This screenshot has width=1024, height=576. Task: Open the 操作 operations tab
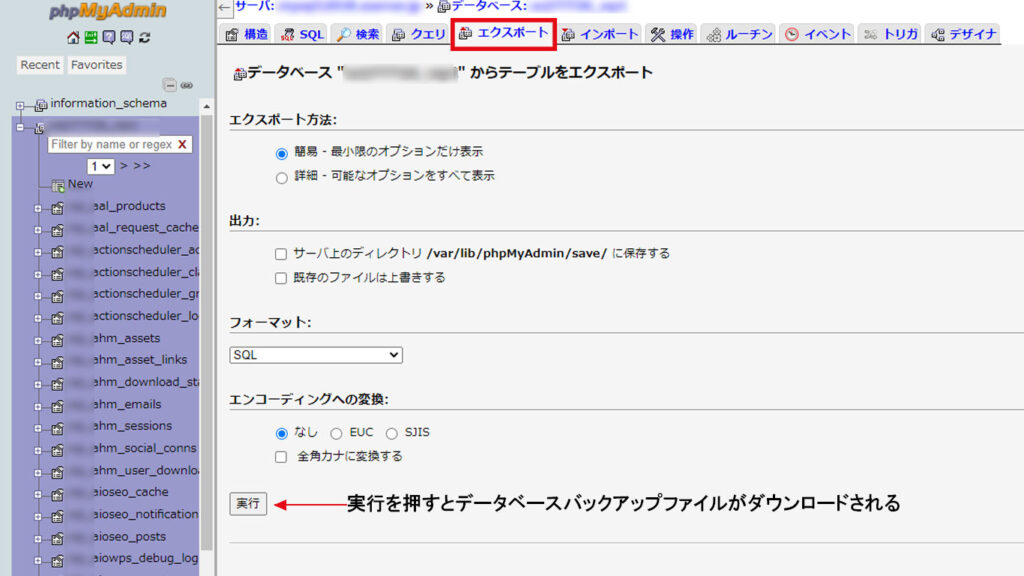[672, 34]
